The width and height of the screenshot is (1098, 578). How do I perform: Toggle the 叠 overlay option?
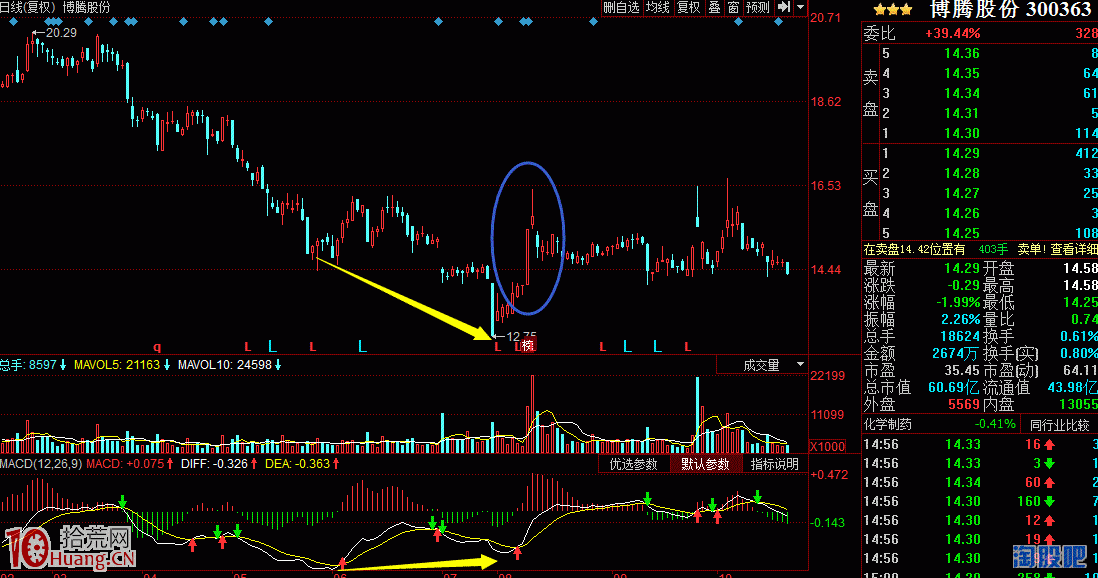tap(714, 7)
